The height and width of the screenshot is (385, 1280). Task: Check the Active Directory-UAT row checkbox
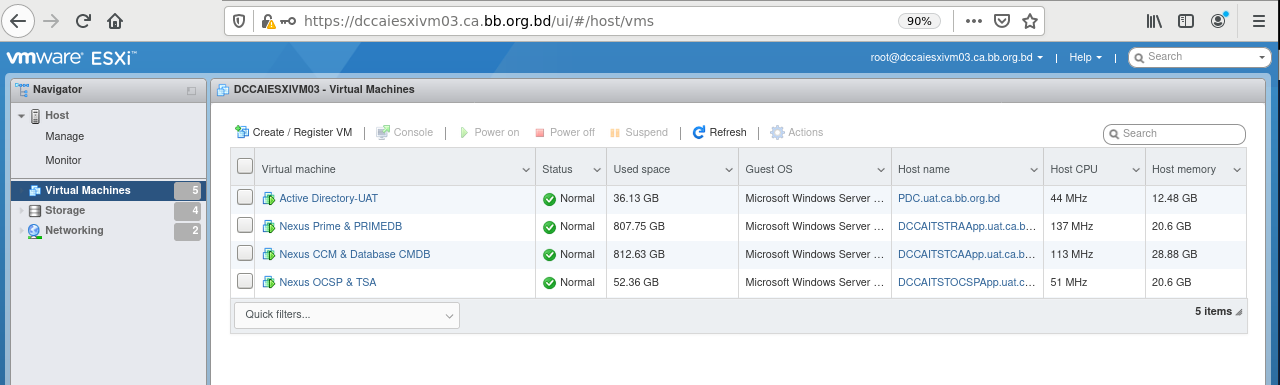tap(245, 197)
